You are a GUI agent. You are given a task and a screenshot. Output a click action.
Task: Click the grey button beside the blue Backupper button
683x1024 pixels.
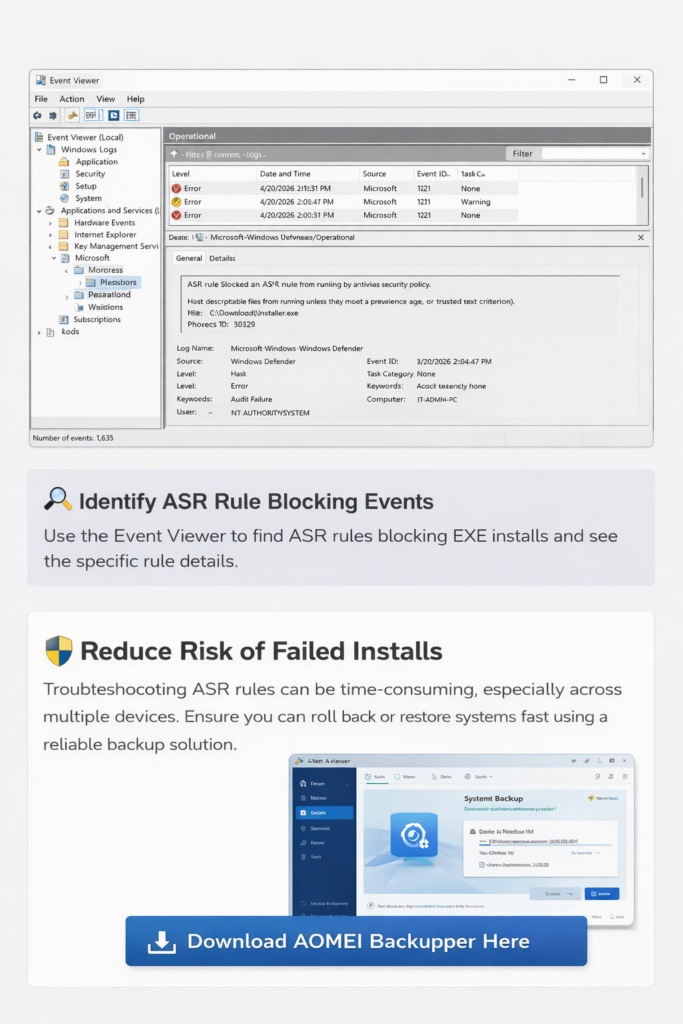[x=554, y=893]
